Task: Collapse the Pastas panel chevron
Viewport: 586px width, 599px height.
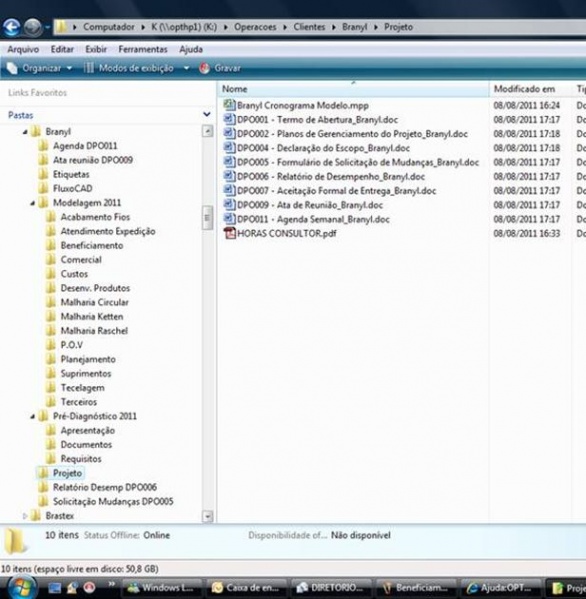Action: pyautogui.click(x=207, y=114)
